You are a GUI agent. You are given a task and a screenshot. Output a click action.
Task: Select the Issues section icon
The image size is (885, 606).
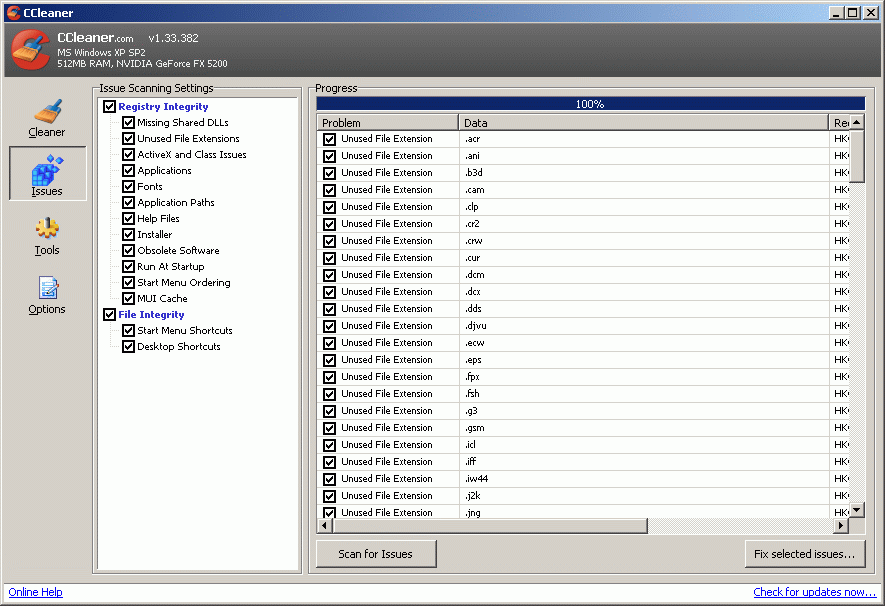coord(47,170)
